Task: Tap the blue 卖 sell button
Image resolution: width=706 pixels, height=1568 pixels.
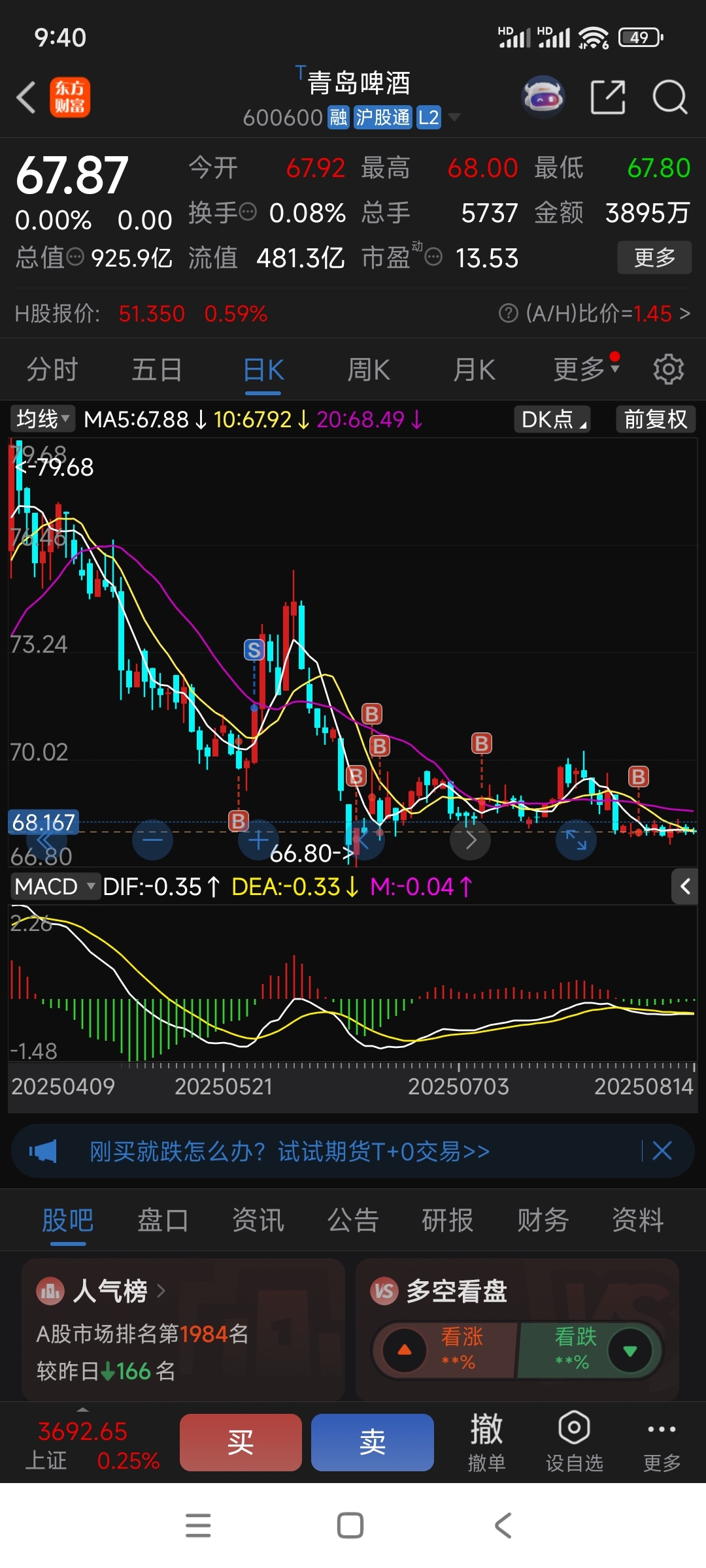Action: [x=373, y=1443]
